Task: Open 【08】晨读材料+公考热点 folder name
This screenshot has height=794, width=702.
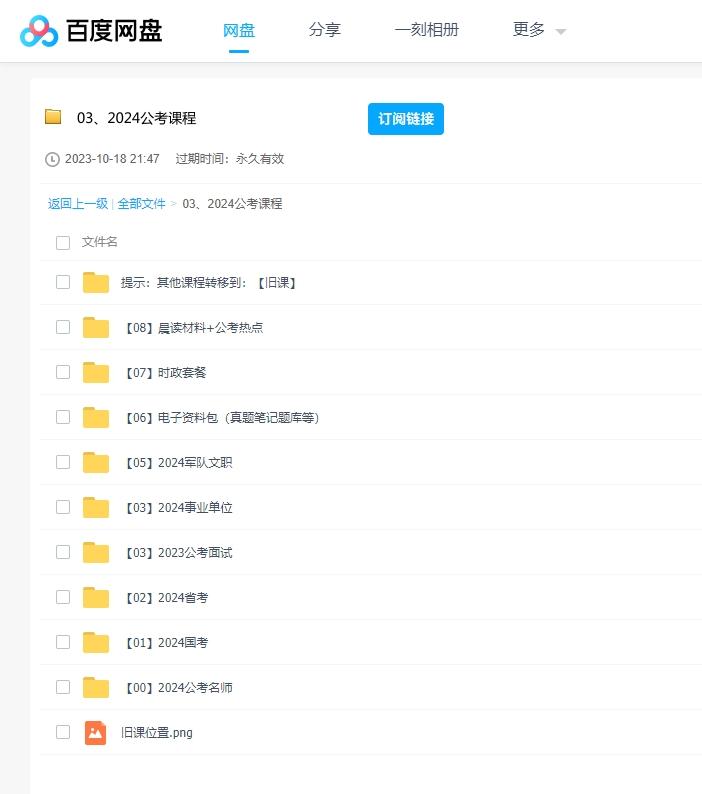Action: (x=192, y=328)
